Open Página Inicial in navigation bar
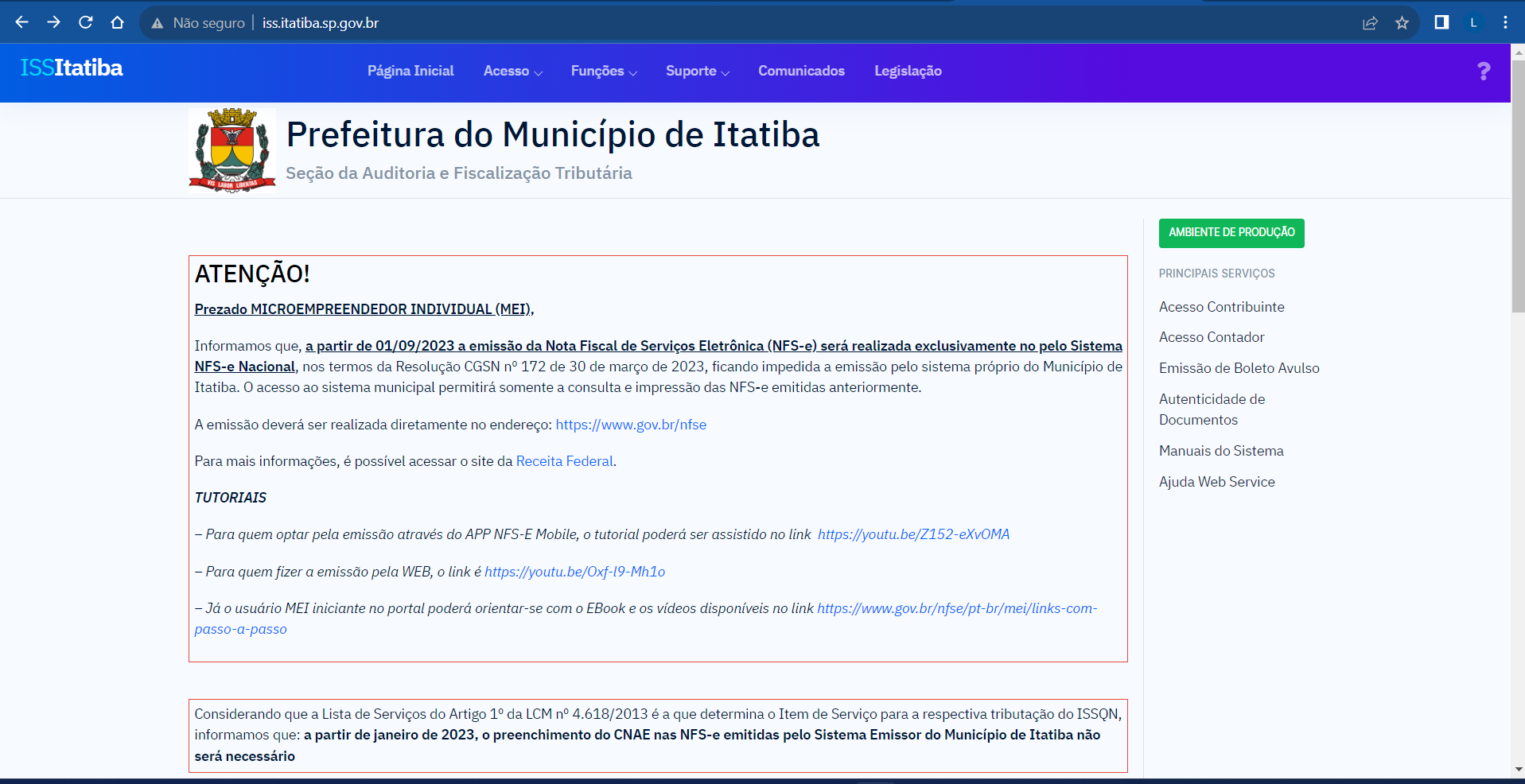This screenshot has width=1525, height=784. [x=410, y=71]
